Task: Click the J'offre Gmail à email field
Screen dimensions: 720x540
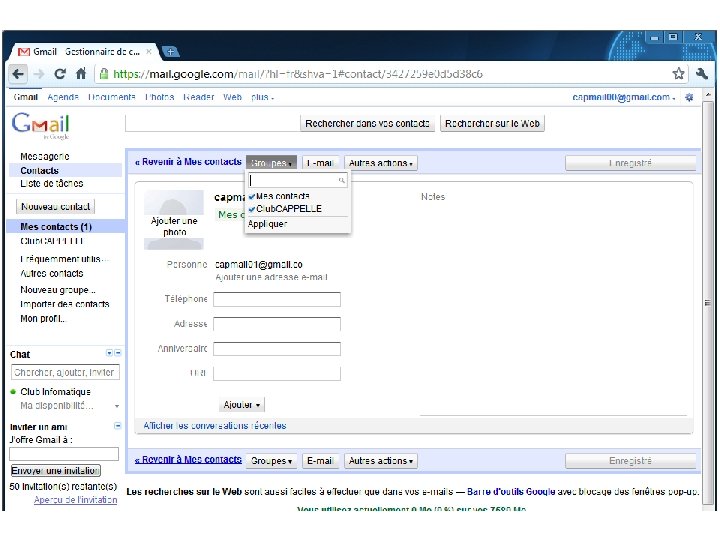Action: click(64, 454)
